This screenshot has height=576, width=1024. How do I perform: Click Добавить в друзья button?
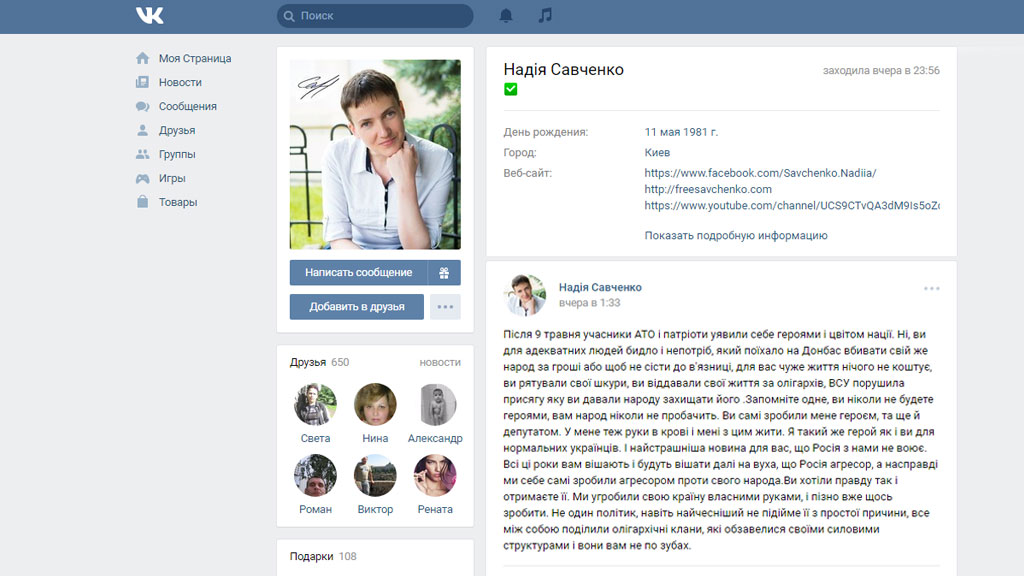[357, 307]
